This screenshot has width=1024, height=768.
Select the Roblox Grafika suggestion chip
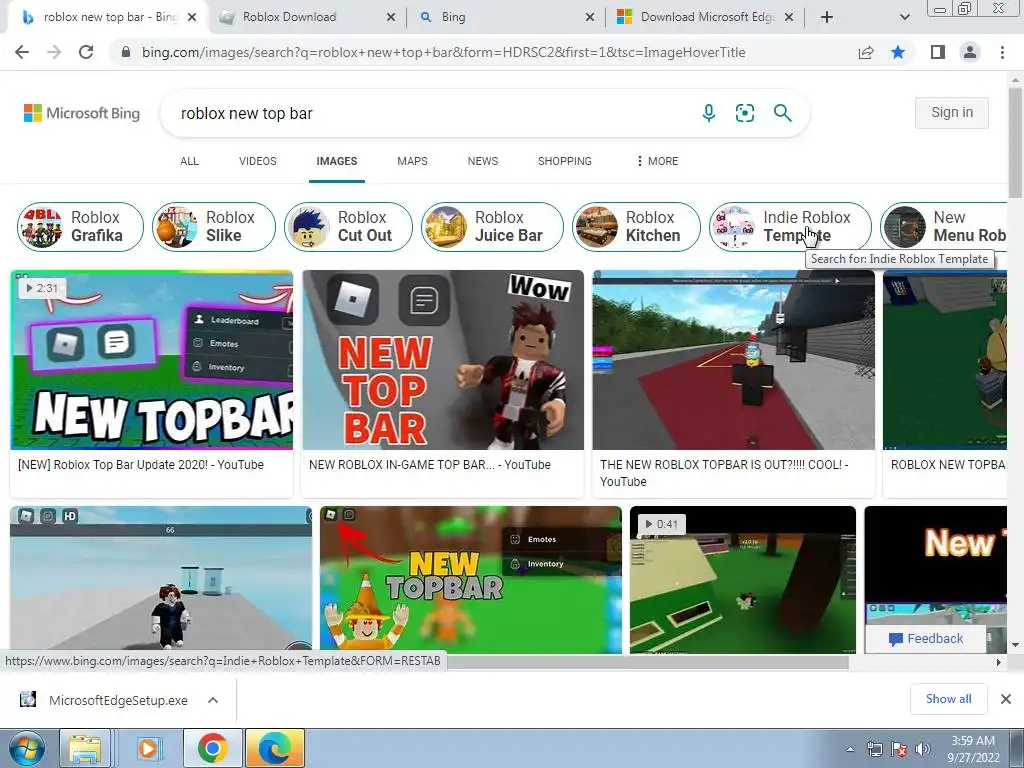[x=80, y=227]
